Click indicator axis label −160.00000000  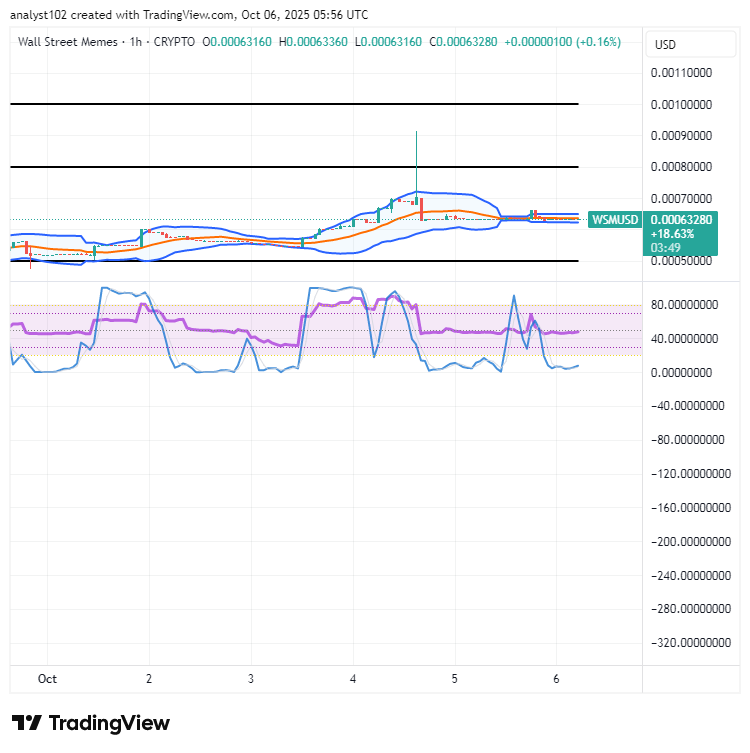pyautogui.click(x=690, y=508)
